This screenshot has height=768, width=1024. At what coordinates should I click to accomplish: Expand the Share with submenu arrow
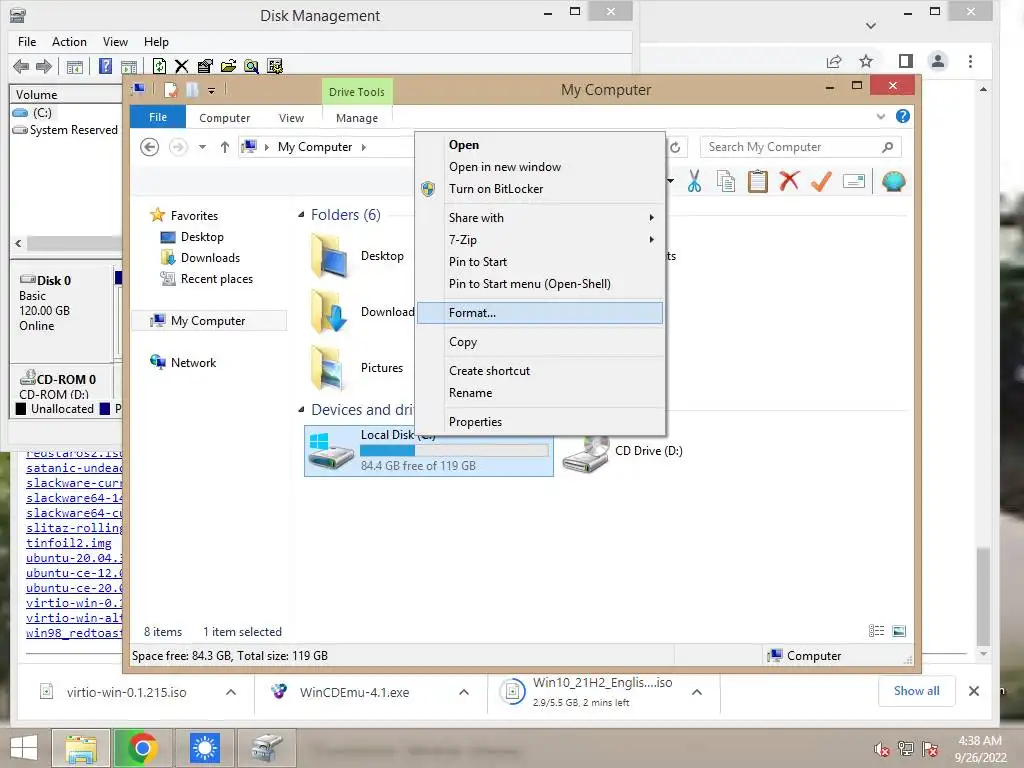coord(651,217)
